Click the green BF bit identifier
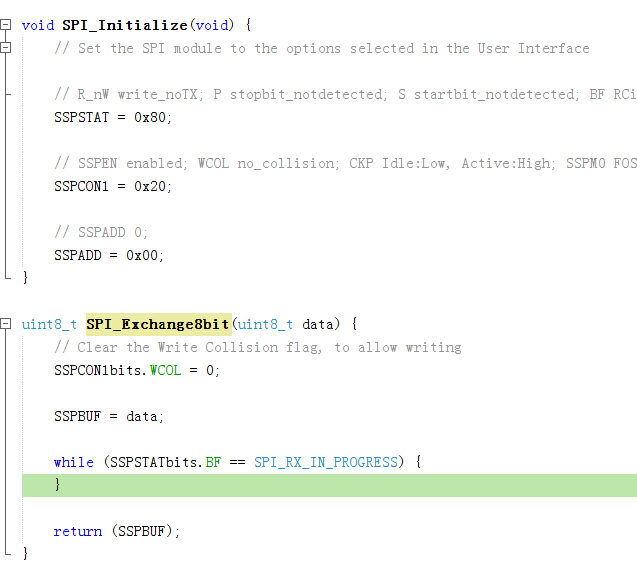 click(x=213, y=462)
